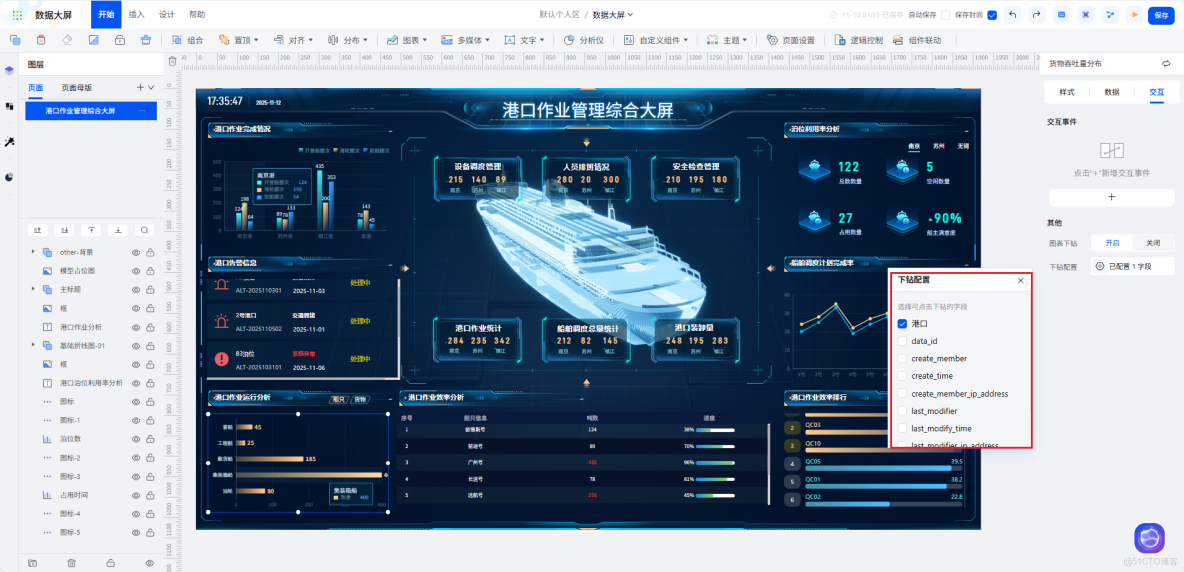Click the new folder icon below the layer list
Image resolution: width=1184 pixels, height=572 pixels.
click(32, 563)
